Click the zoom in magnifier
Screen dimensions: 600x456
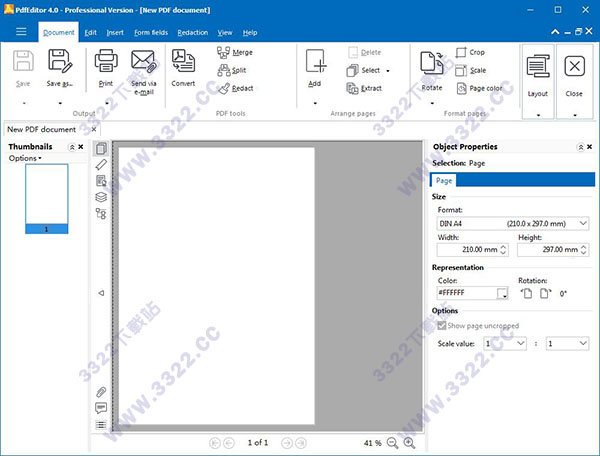point(409,443)
